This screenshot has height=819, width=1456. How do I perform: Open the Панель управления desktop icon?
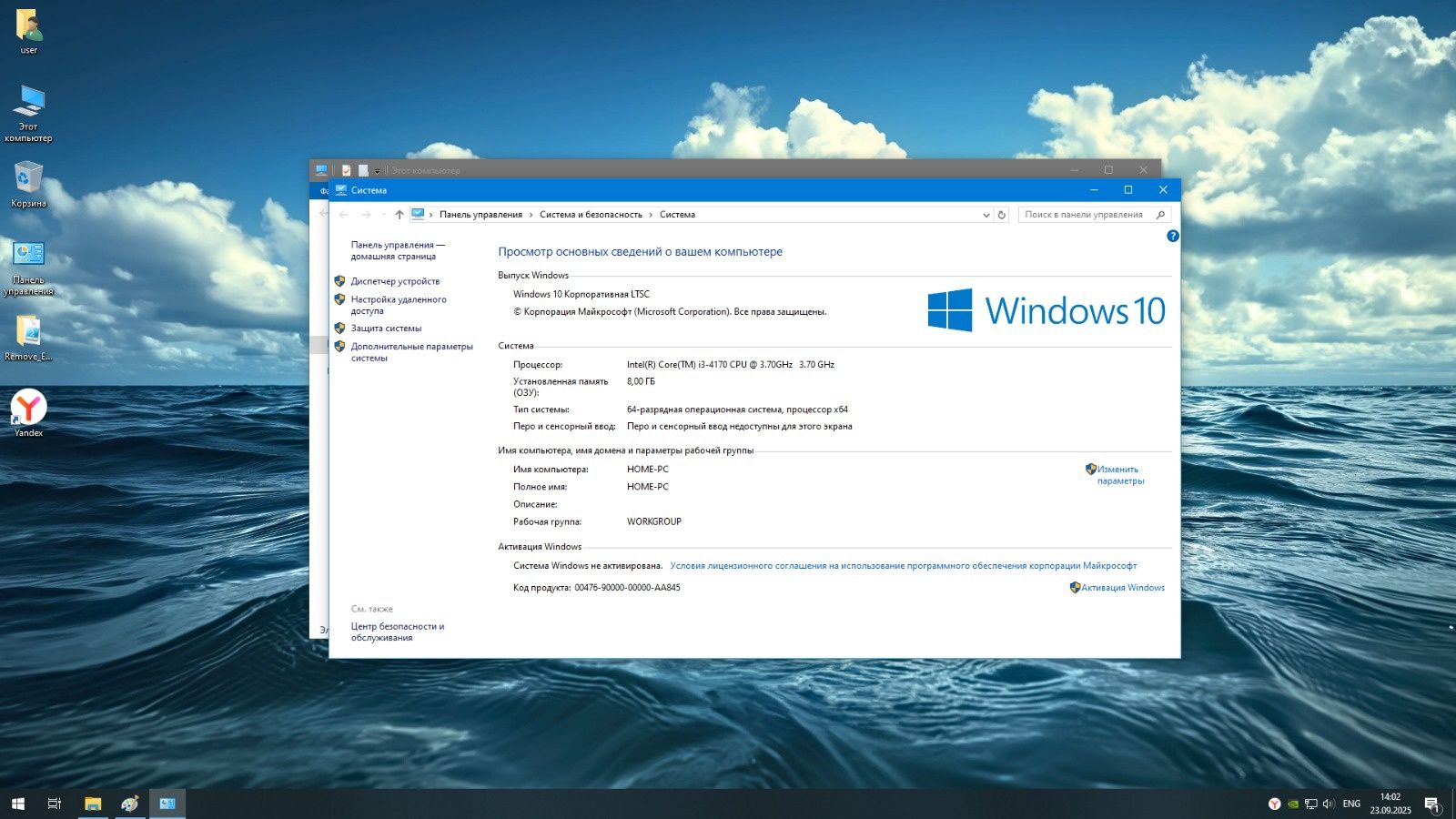(28, 267)
